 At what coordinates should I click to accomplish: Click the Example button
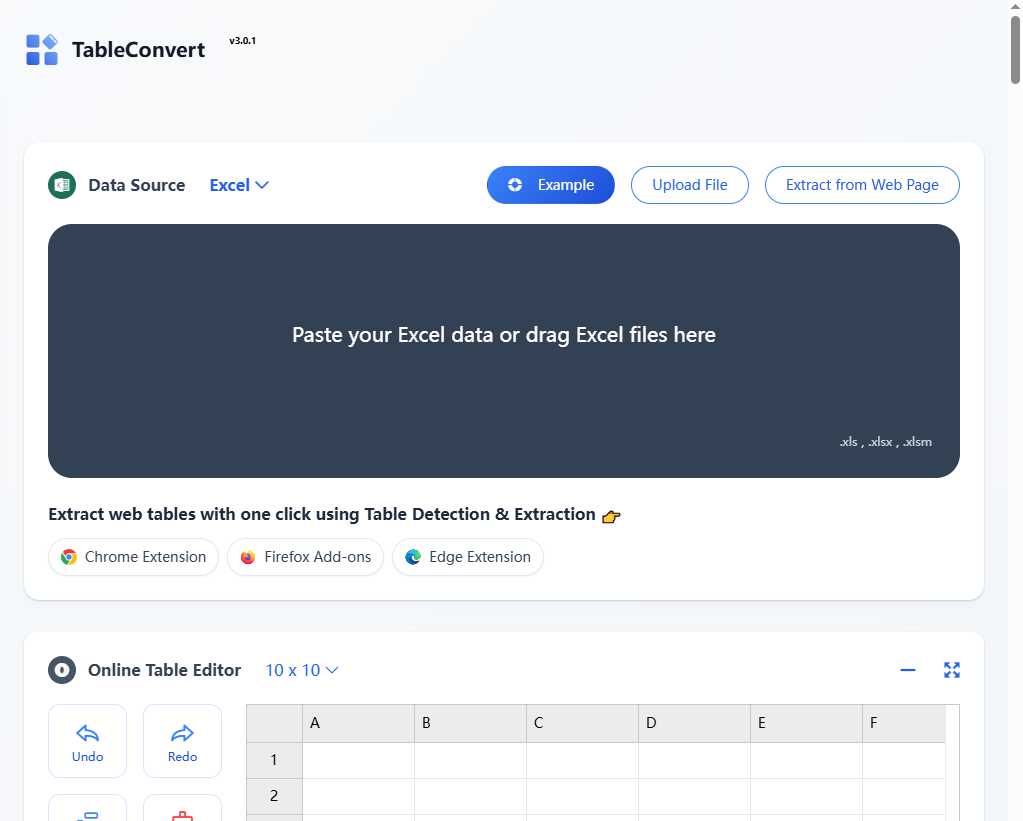[550, 185]
